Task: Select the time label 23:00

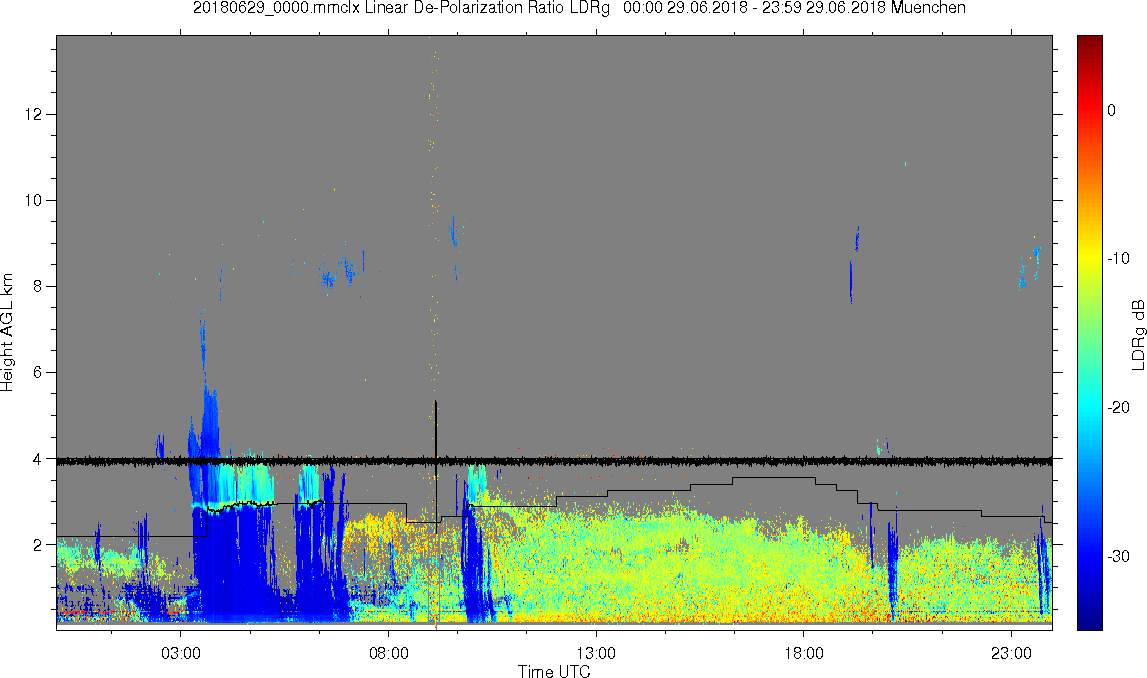Action: tap(1012, 653)
